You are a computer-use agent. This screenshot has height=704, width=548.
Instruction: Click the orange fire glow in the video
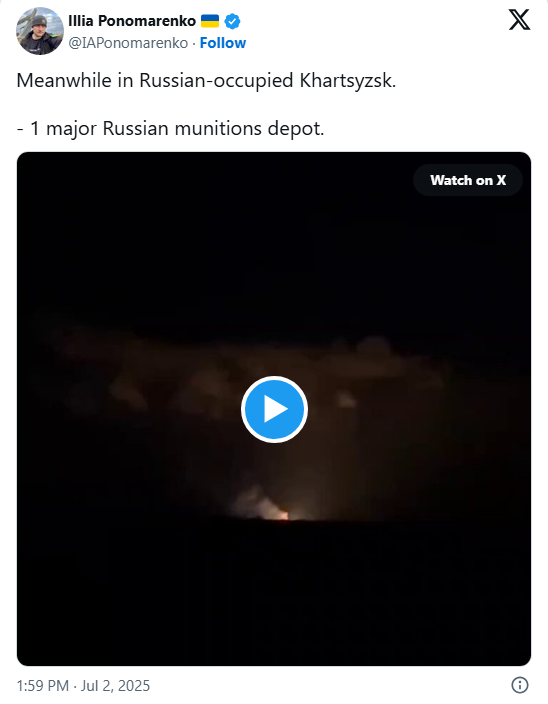pyautogui.click(x=283, y=515)
